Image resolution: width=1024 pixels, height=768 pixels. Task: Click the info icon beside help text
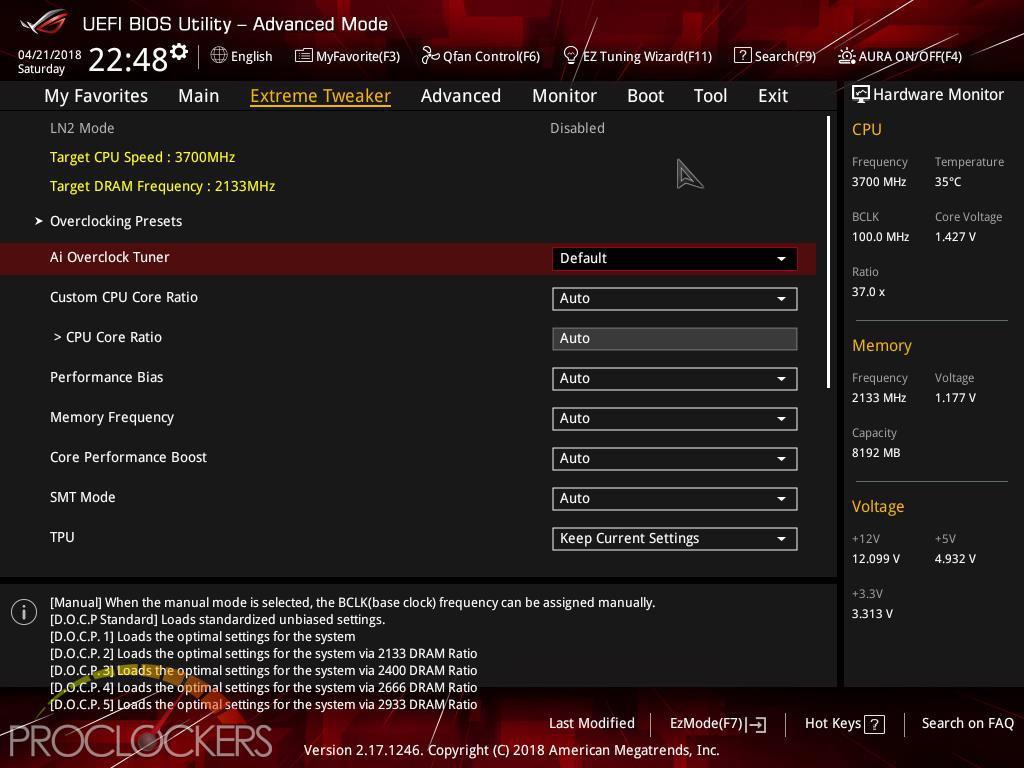(x=24, y=612)
